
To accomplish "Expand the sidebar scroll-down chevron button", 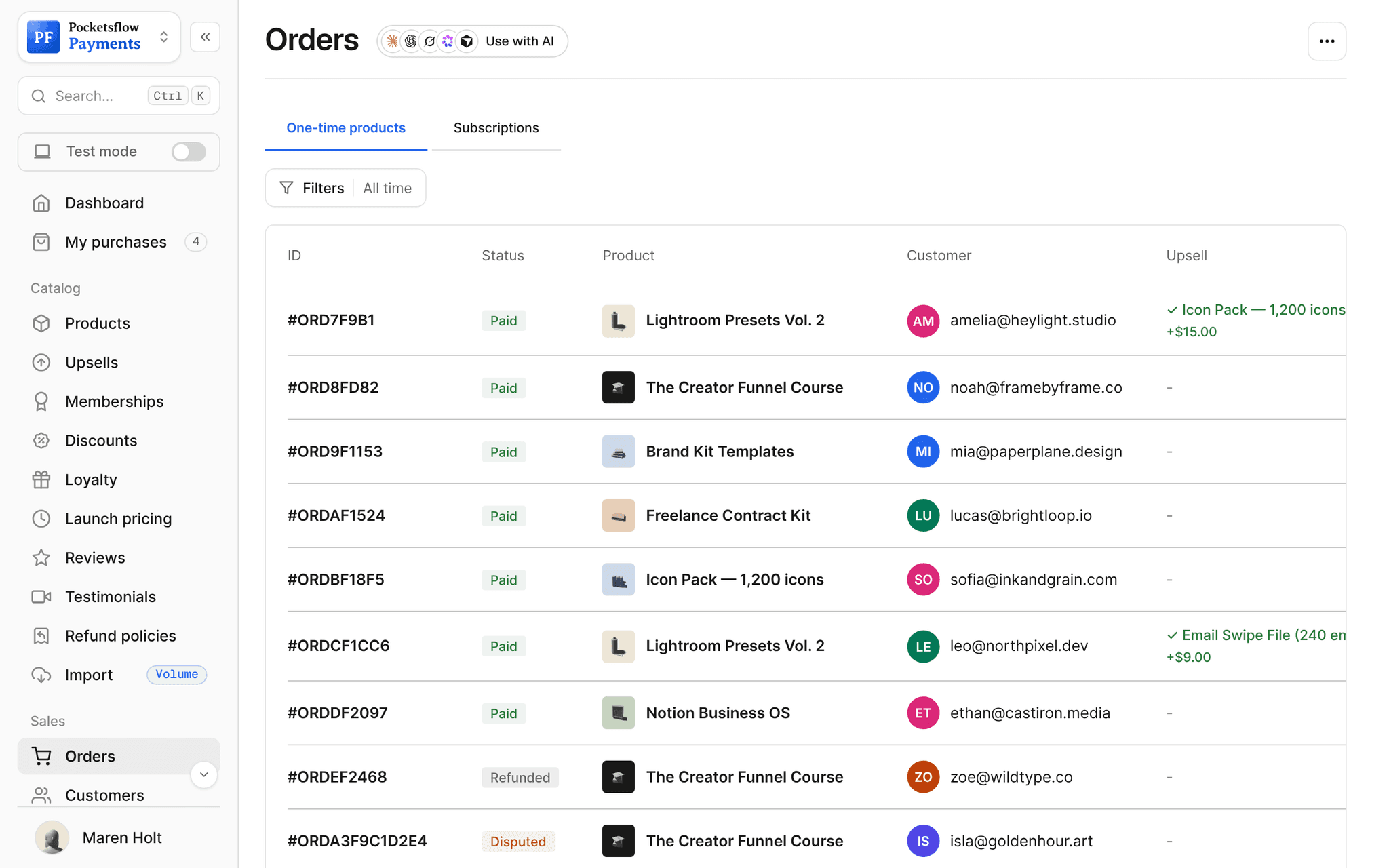I will click(x=203, y=774).
